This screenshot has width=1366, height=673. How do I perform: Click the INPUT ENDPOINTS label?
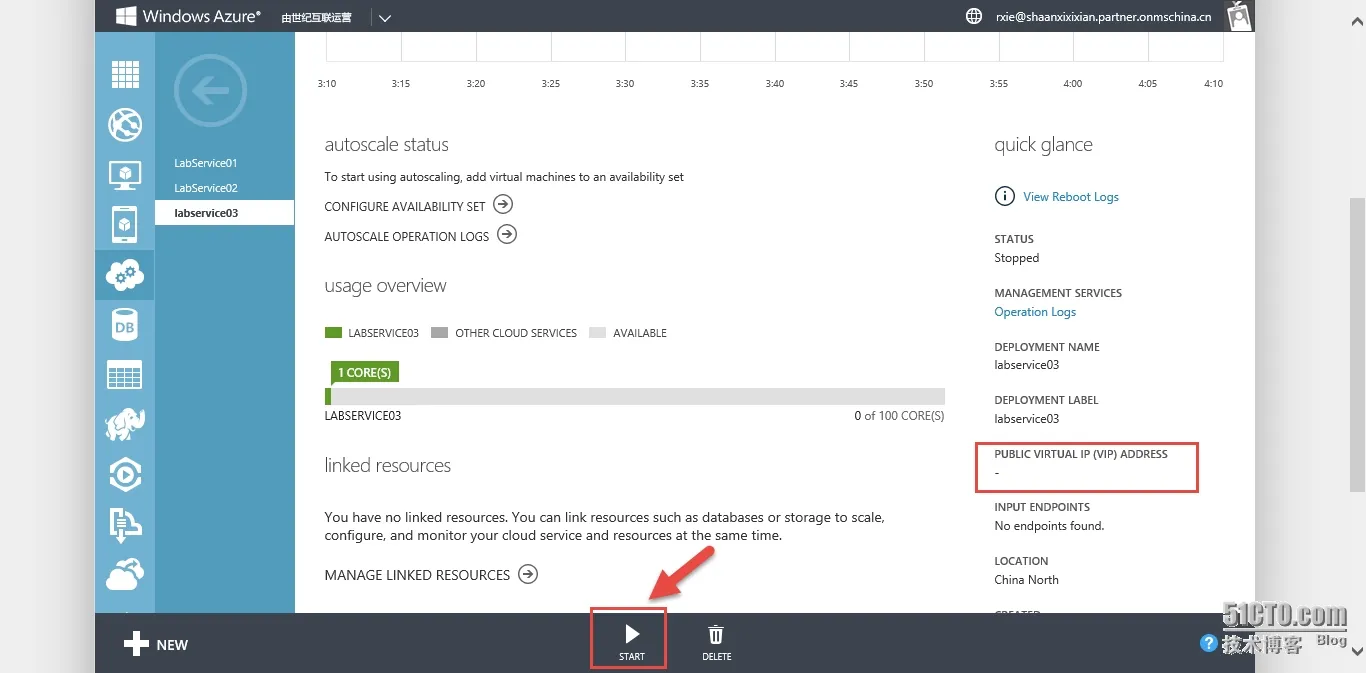tap(1042, 507)
